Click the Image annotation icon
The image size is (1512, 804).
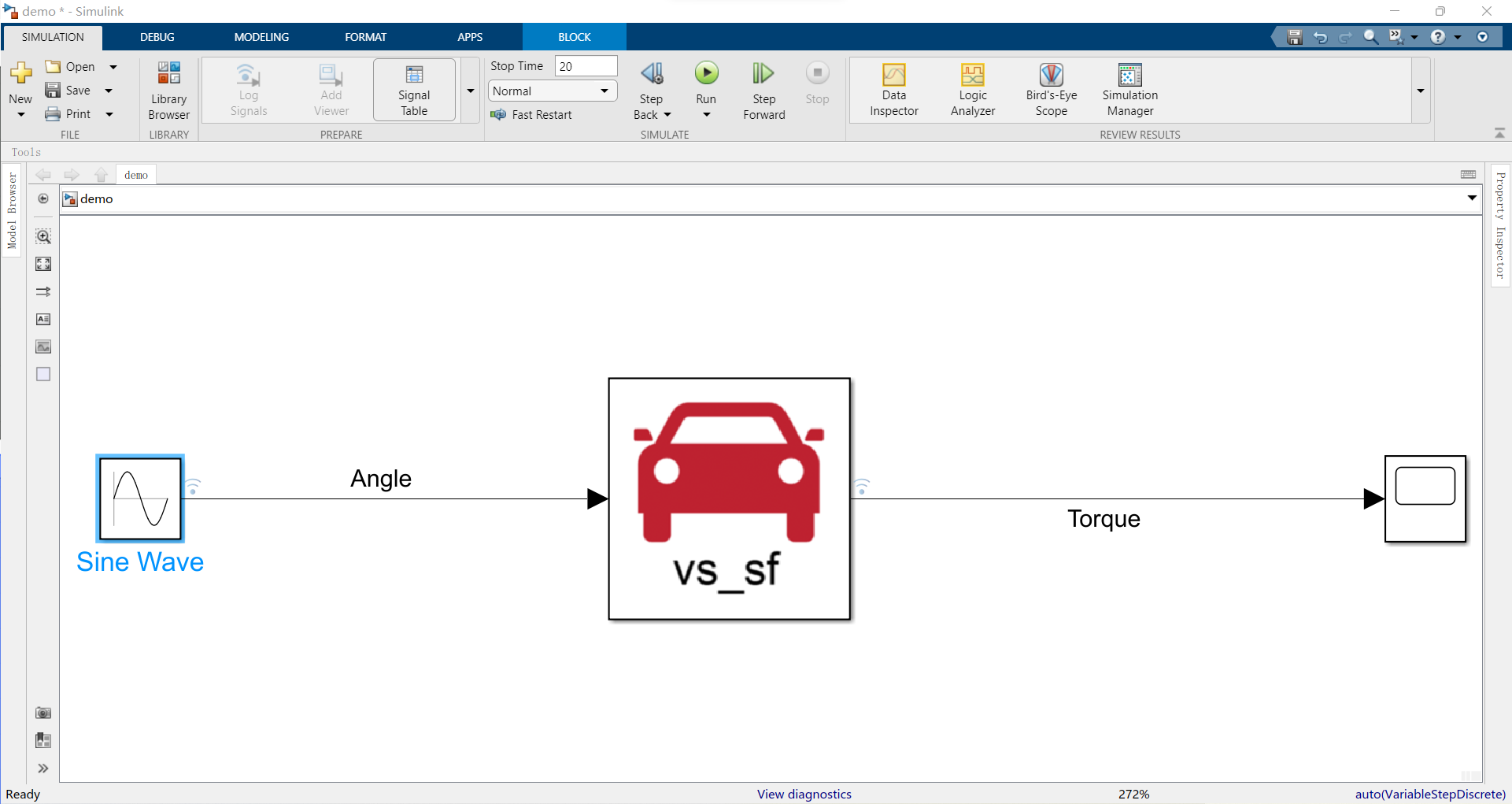pos(43,346)
